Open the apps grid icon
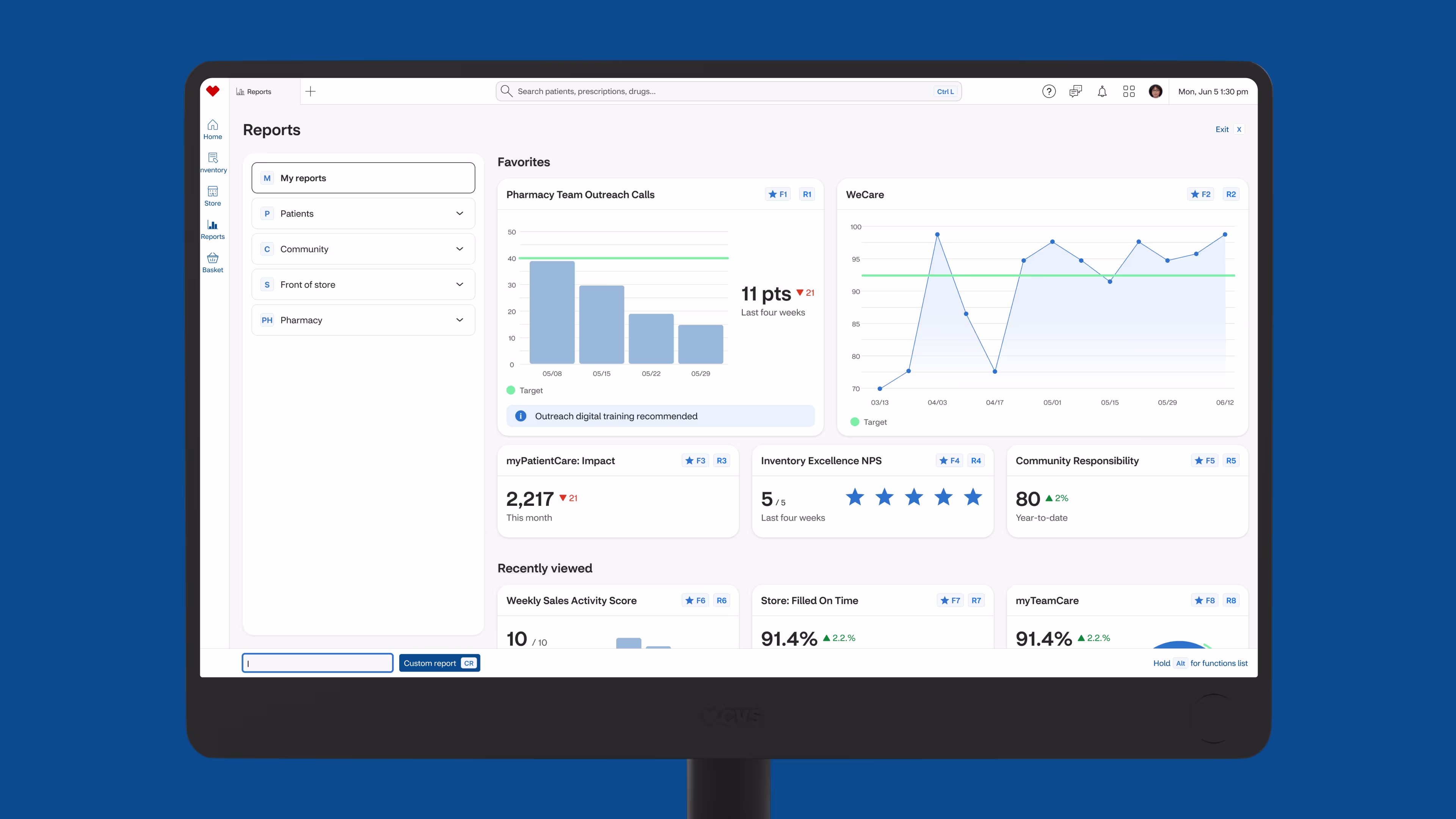Screen dimensions: 1456x819 [x=1129, y=91]
